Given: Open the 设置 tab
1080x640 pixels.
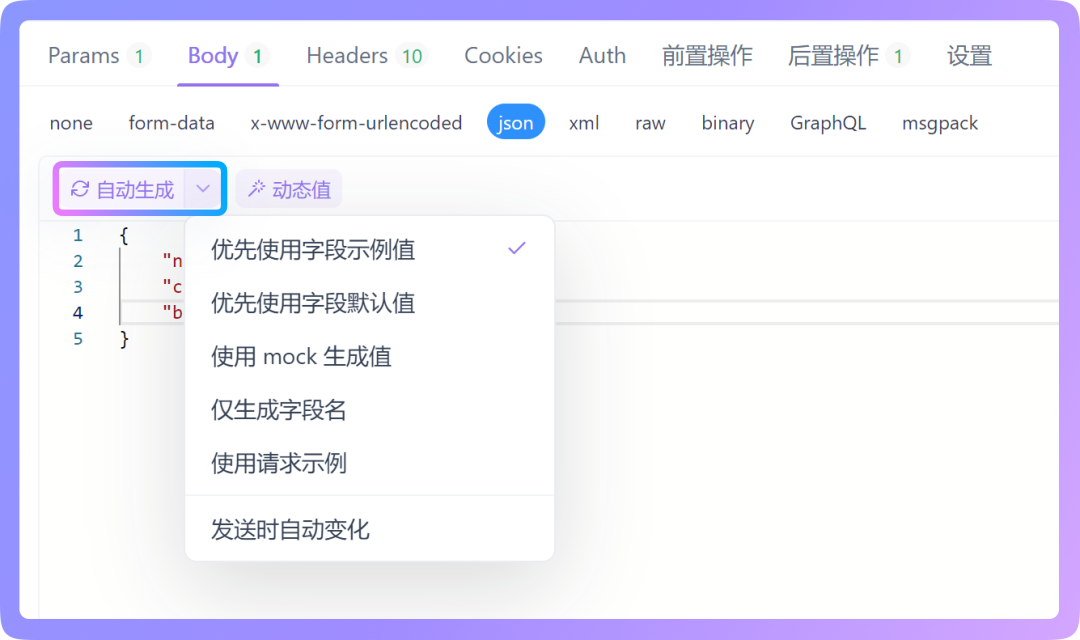Looking at the screenshot, I should 967,56.
